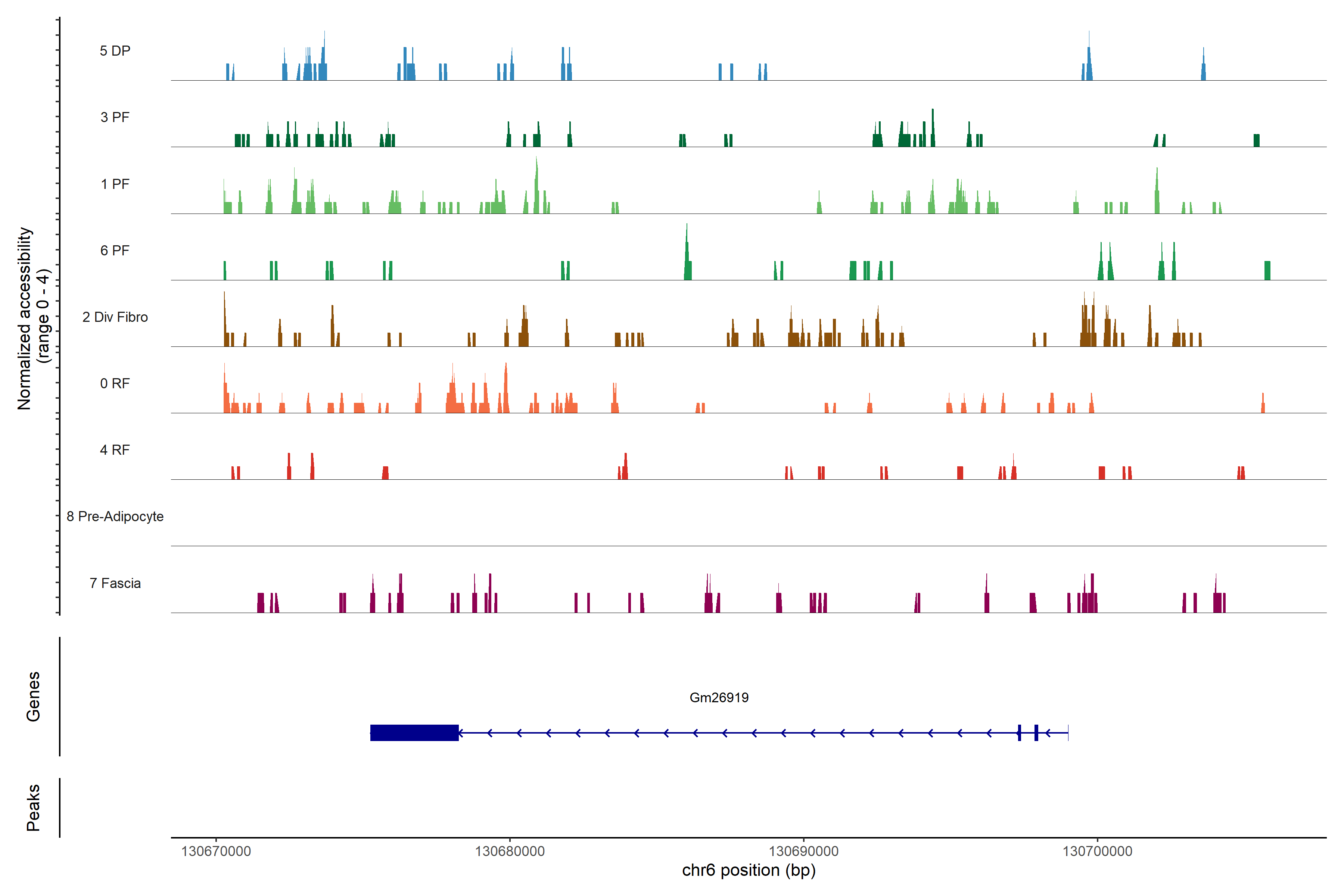
Task: Click the 130680000 x-axis tick label
Action: (x=510, y=851)
